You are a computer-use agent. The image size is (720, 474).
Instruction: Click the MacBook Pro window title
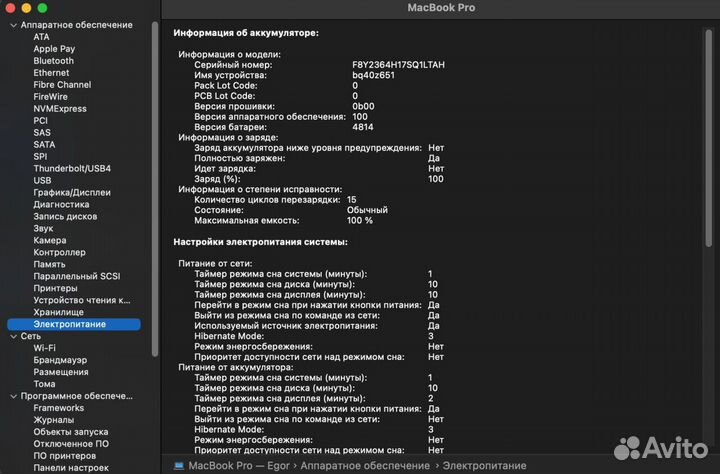click(441, 8)
